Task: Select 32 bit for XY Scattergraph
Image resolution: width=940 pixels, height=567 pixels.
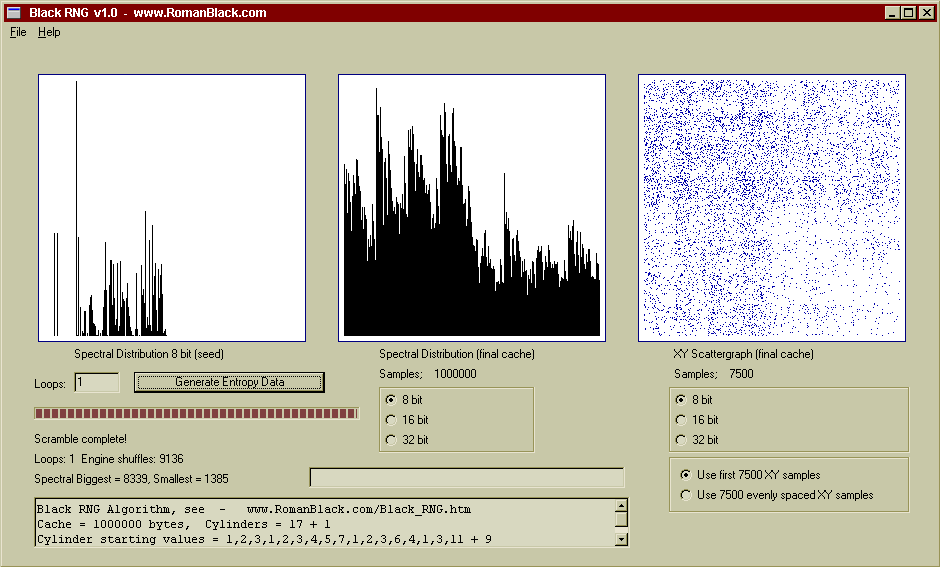Action: 681,440
